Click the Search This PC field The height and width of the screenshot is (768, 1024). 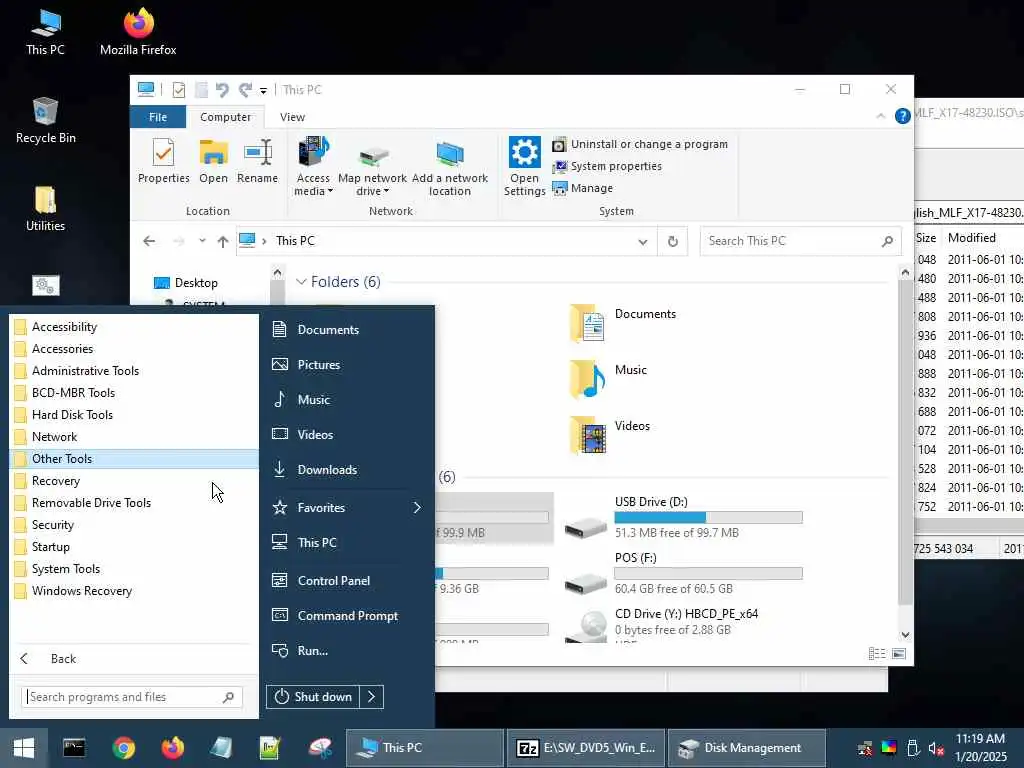(x=800, y=241)
